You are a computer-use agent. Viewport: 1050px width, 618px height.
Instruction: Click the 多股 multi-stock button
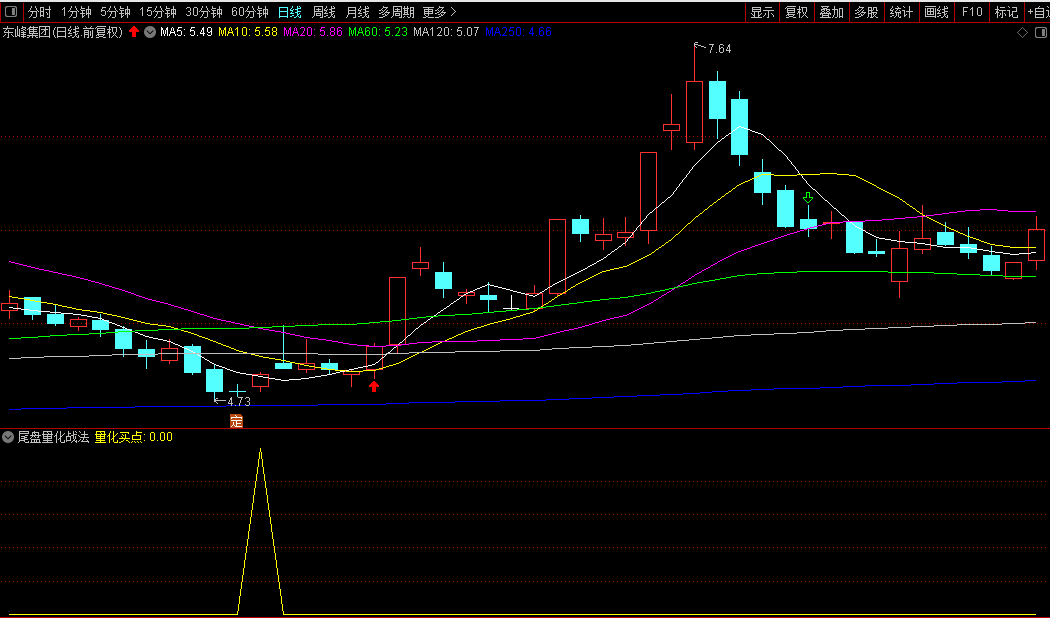(867, 12)
